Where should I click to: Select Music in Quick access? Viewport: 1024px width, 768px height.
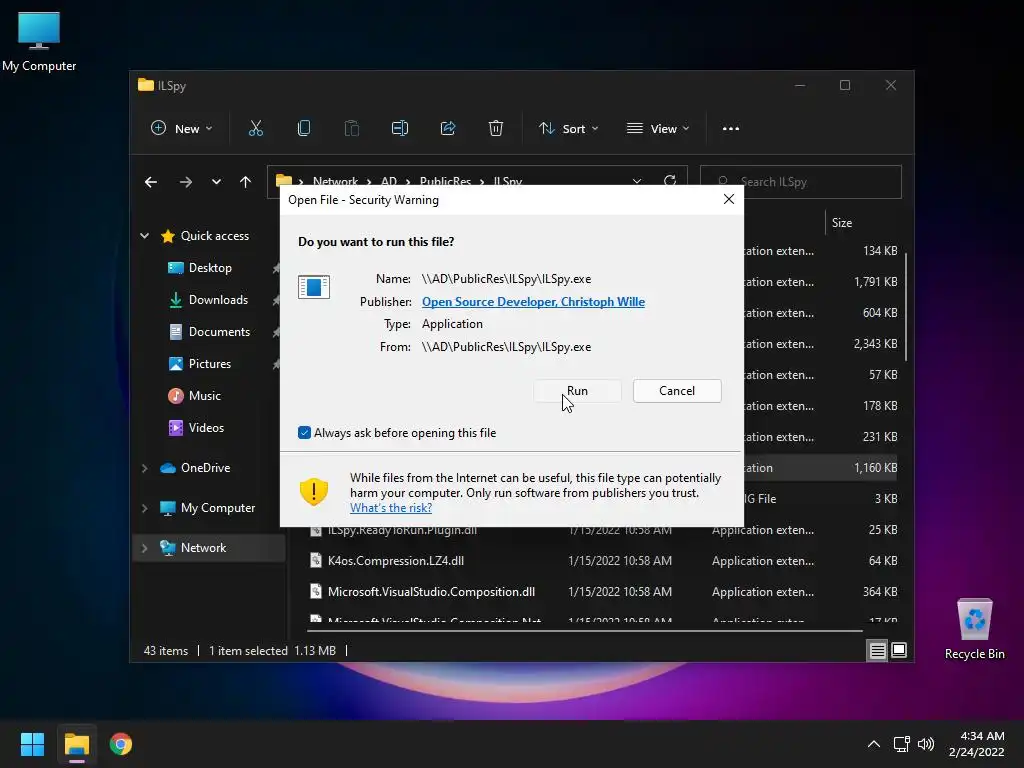click(204, 396)
